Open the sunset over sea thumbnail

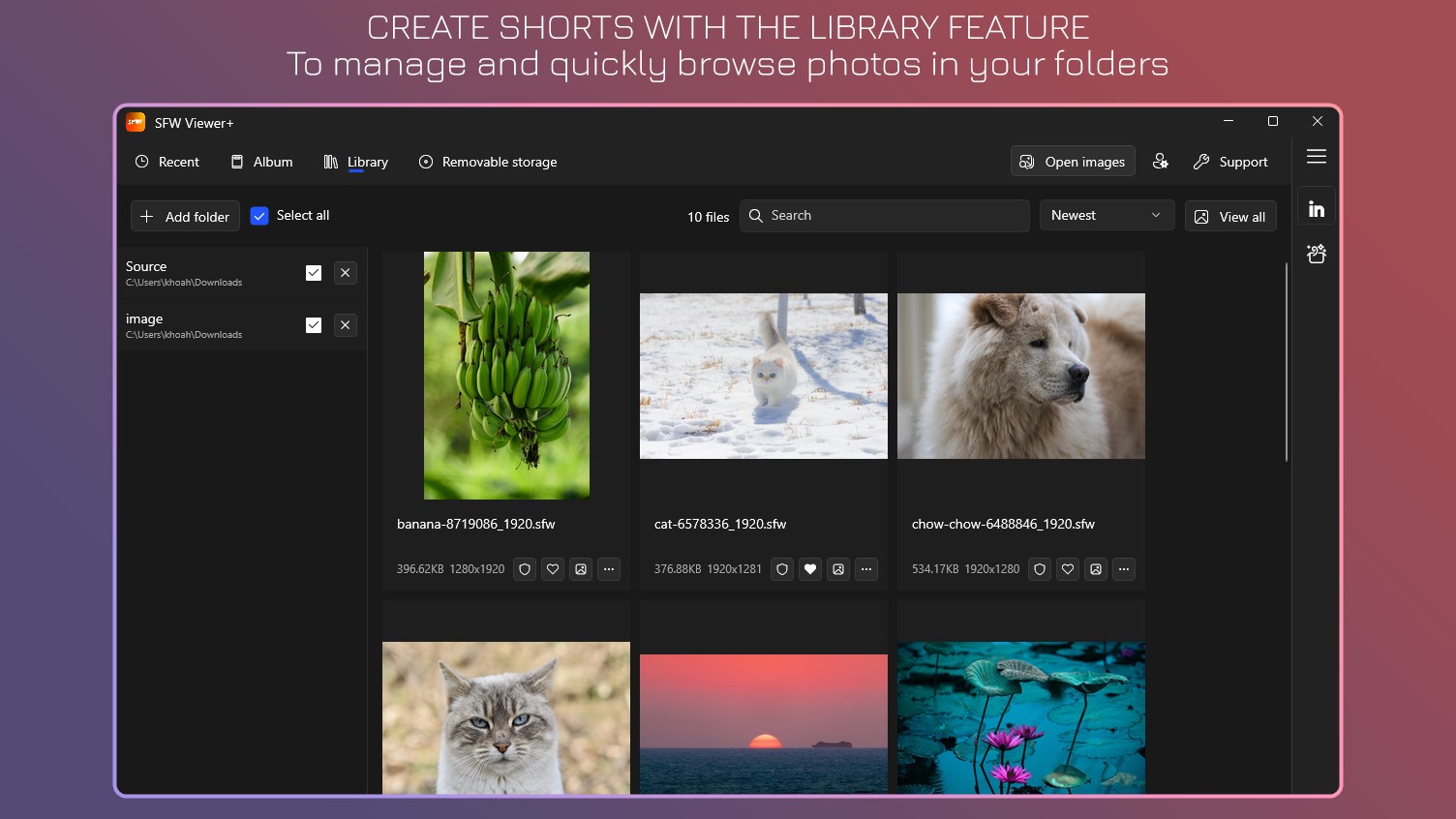click(x=764, y=724)
